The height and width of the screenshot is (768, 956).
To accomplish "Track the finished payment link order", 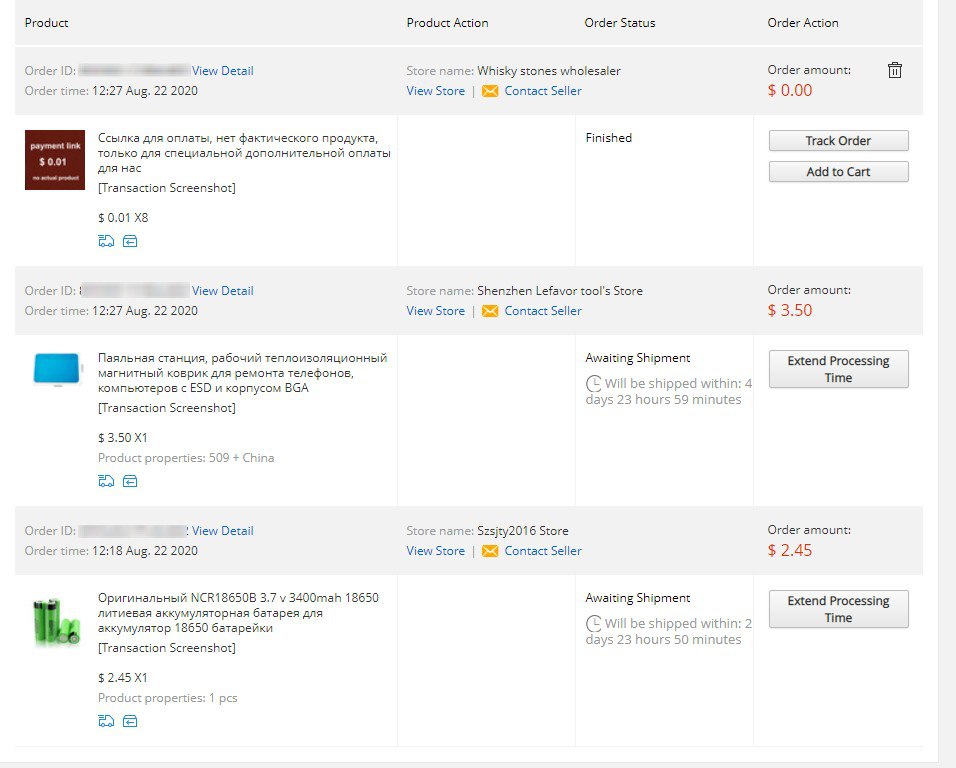I will click(x=838, y=141).
